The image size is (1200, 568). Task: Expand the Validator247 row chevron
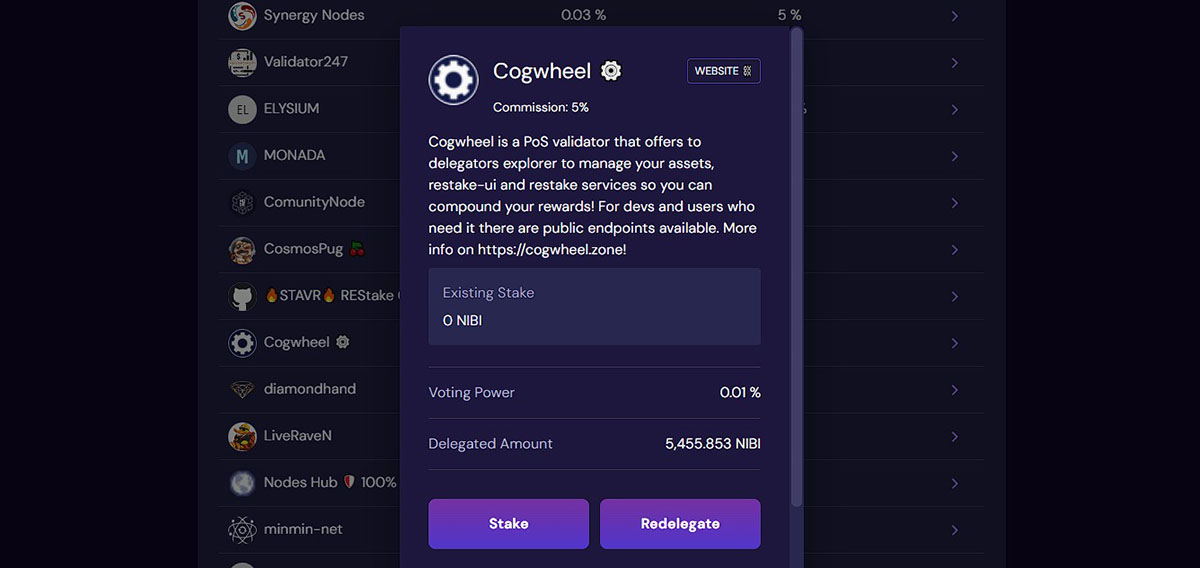(x=955, y=63)
